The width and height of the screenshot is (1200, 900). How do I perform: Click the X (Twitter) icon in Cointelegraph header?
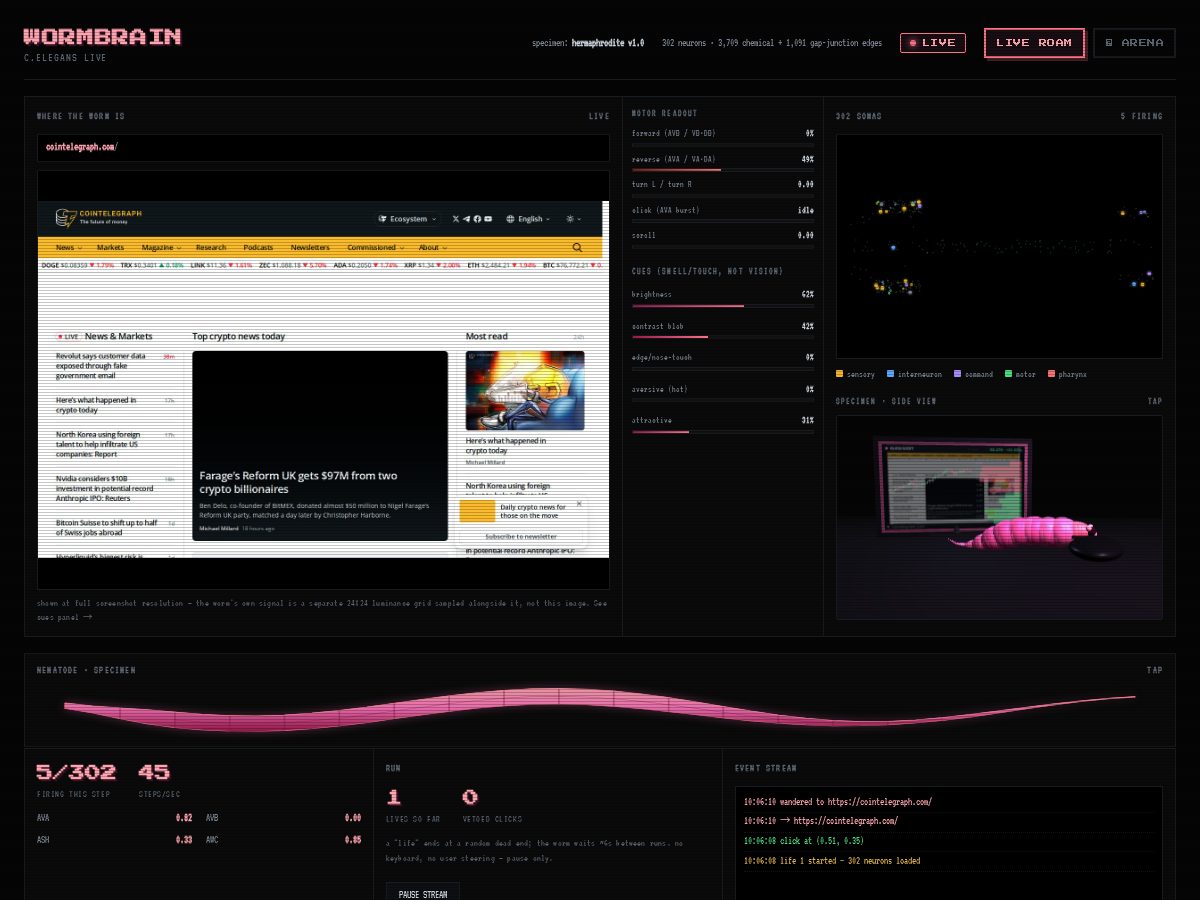click(x=456, y=219)
